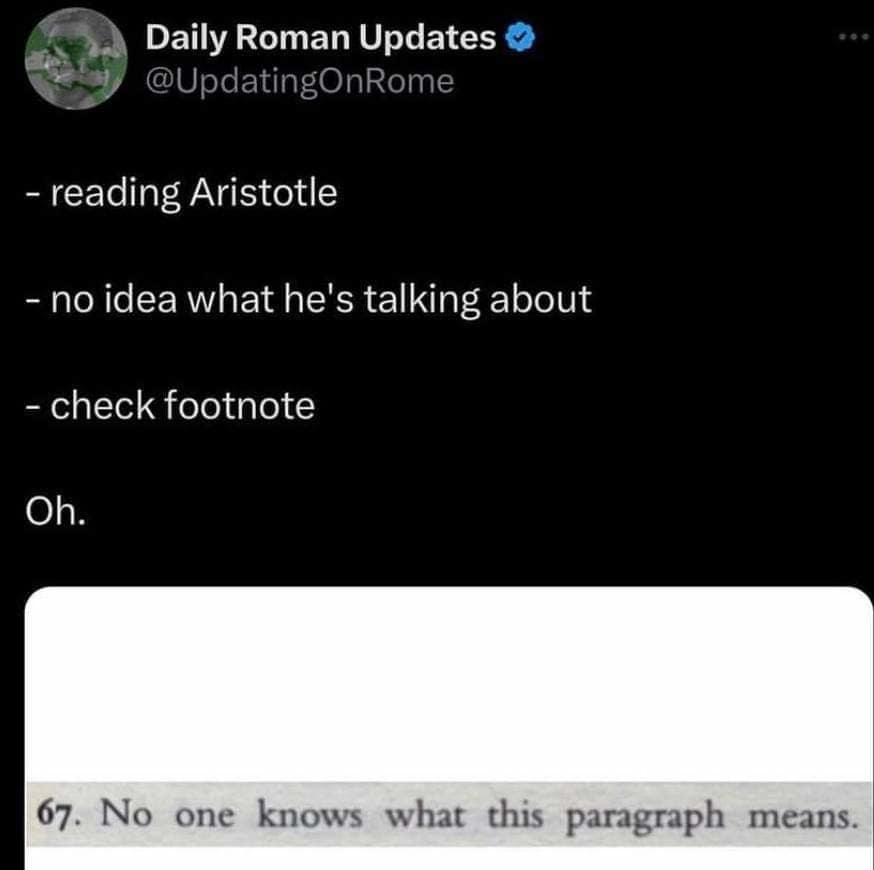The image size is (874, 870).
Task: Click the blue verified checkmark badge
Action: 520,37
